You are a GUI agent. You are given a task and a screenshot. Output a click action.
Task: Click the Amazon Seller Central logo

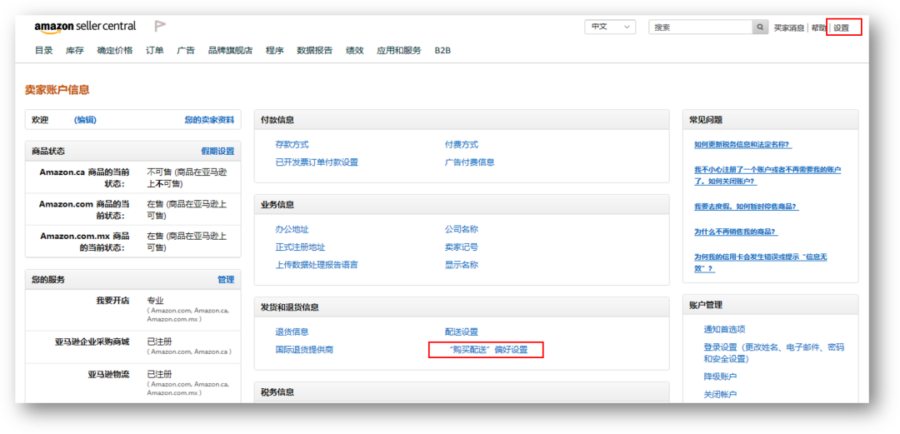(85, 26)
